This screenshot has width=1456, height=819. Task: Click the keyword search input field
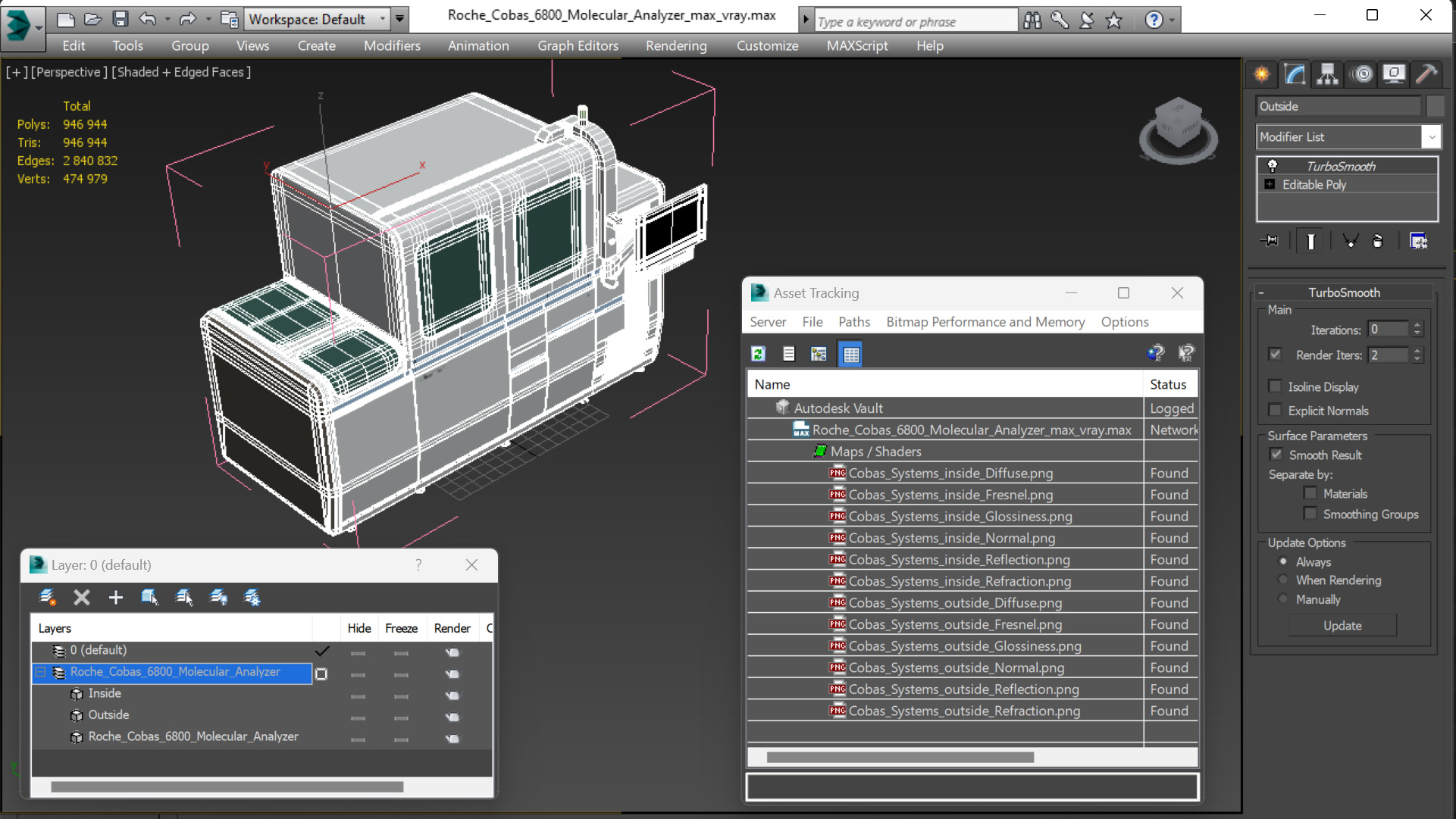click(x=916, y=21)
